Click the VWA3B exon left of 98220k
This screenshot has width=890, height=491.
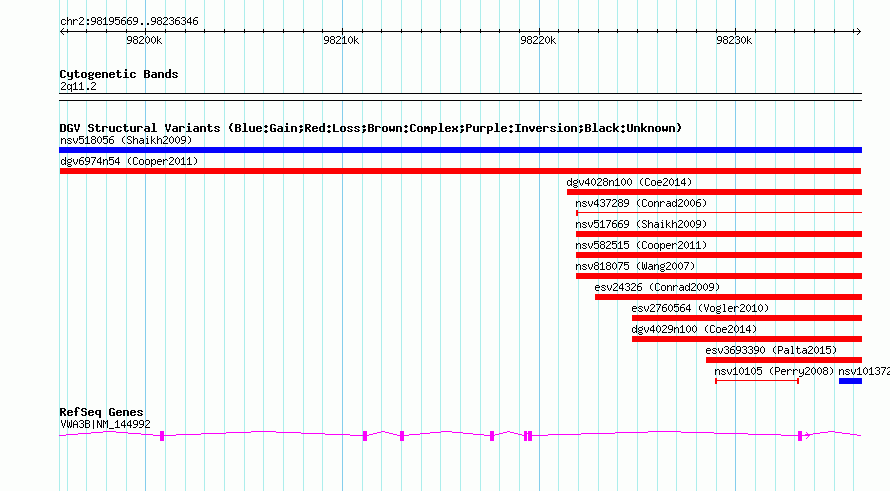(492, 436)
